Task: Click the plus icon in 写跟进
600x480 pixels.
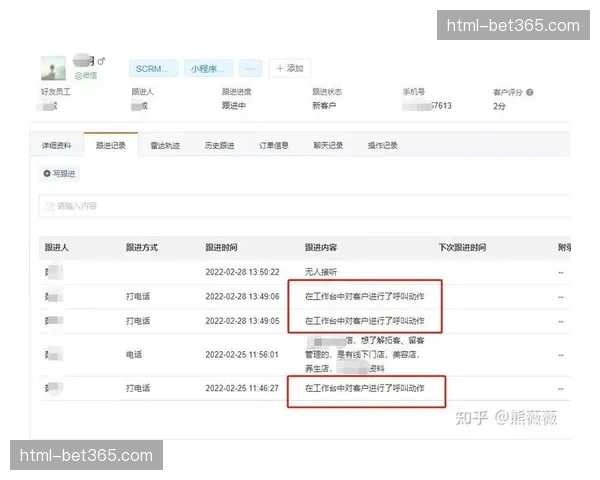Action: coord(47,173)
